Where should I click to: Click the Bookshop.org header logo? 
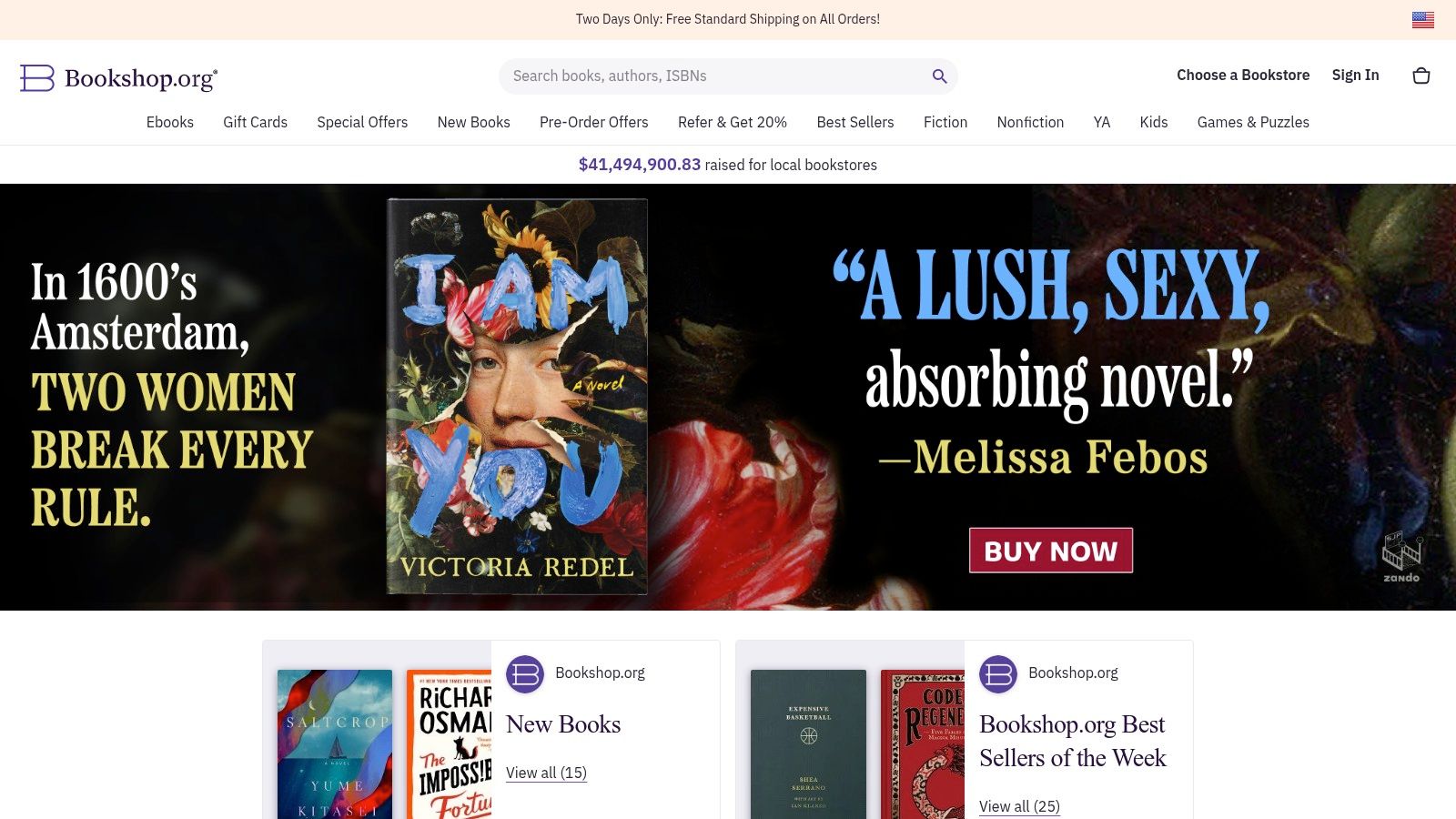point(119,78)
